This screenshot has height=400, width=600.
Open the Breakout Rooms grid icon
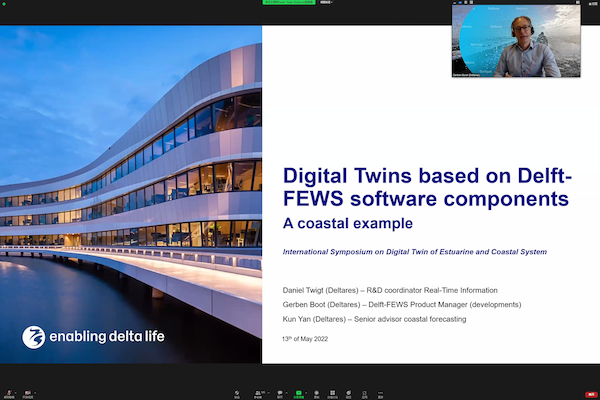(x=332, y=392)
